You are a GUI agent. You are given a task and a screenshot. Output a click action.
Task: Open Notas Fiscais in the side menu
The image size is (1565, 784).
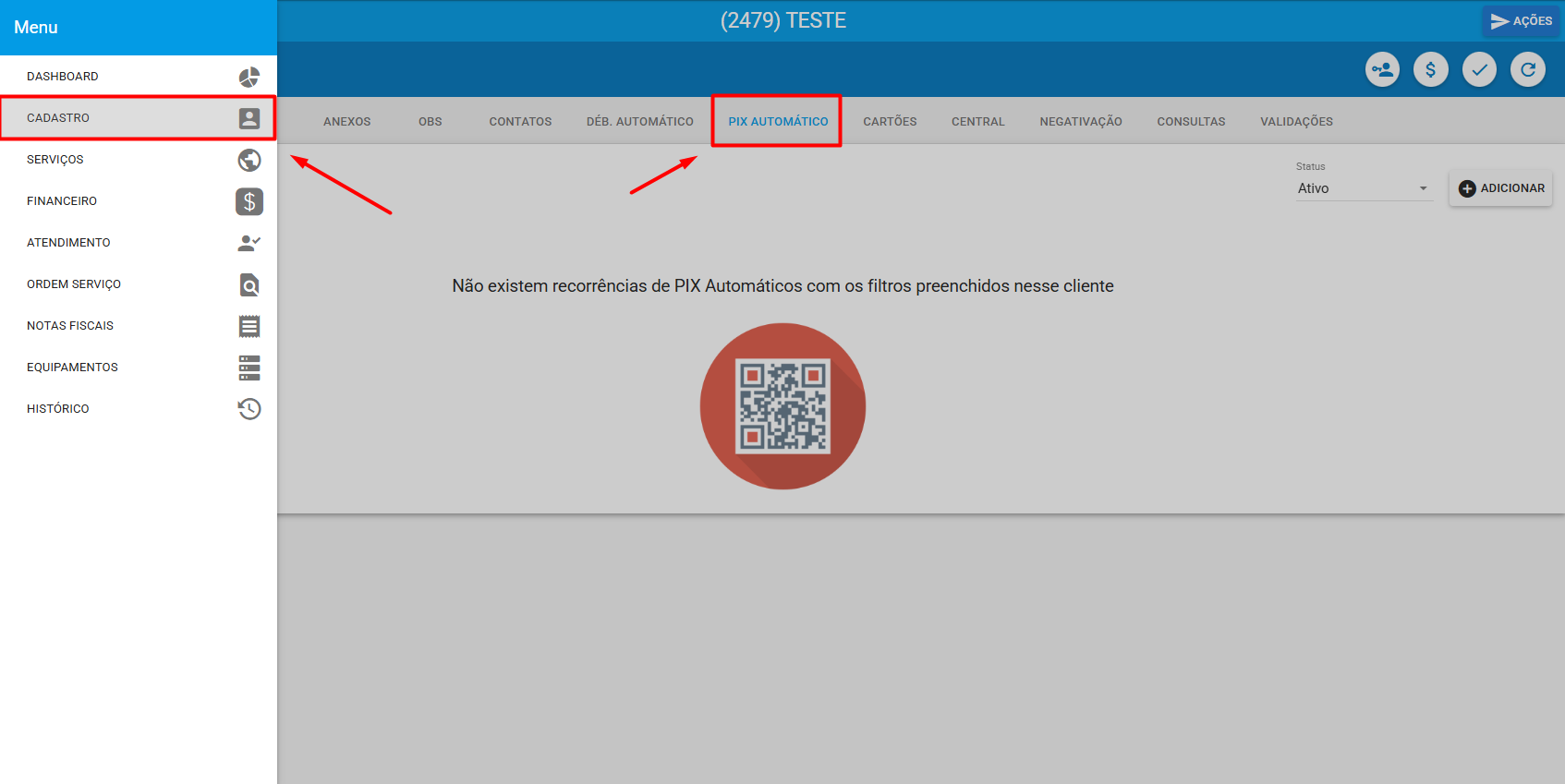139,326
